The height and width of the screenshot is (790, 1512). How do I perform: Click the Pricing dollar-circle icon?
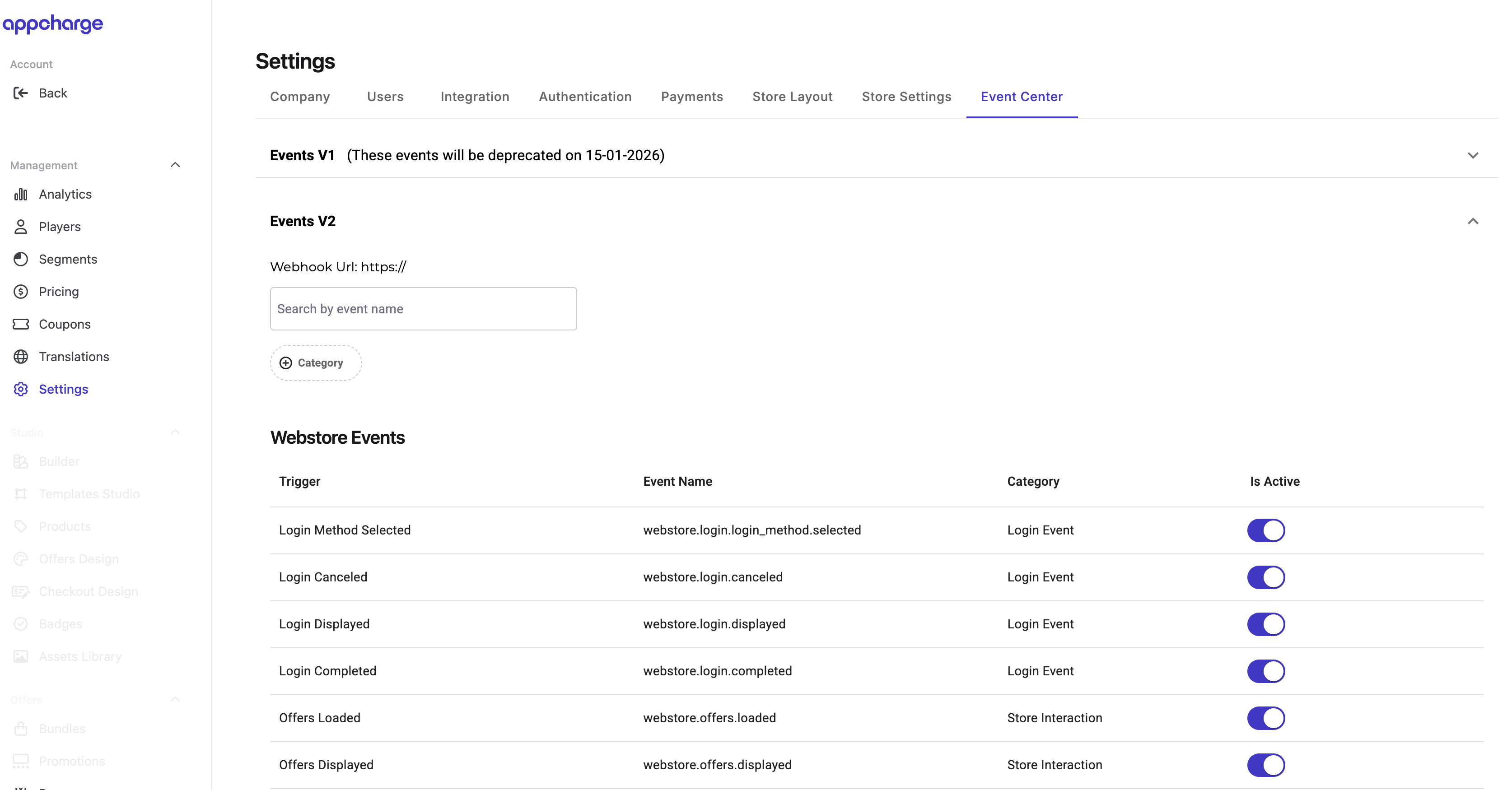(20, 292)
